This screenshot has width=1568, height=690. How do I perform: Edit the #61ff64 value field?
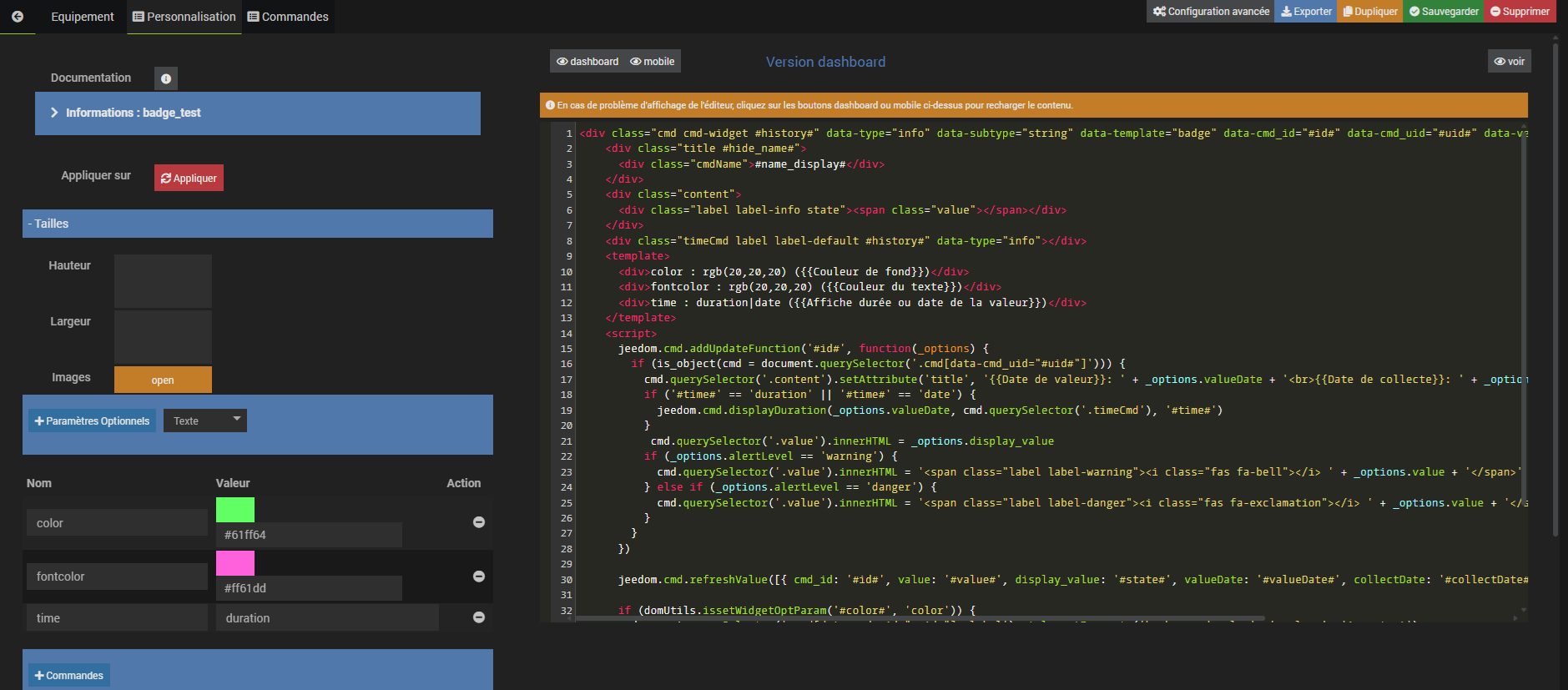point(309,535)
